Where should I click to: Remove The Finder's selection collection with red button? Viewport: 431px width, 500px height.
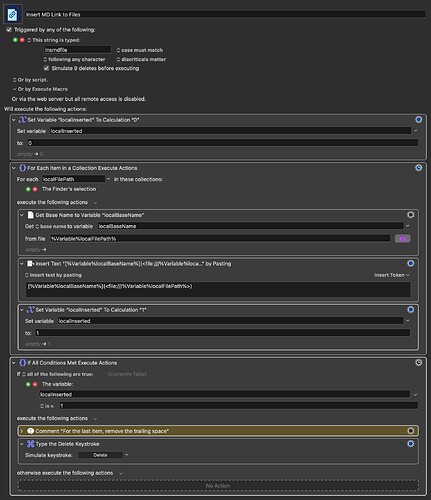click(35, 189)
